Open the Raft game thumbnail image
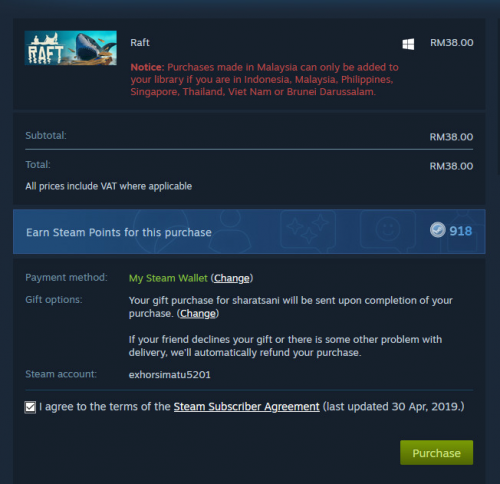 pyautogui.click(x=71, y=48)
